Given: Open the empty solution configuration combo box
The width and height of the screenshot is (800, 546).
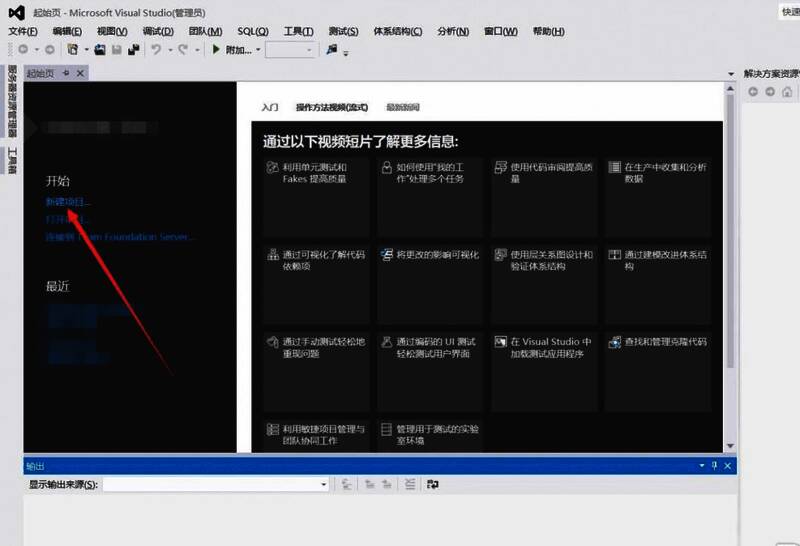Looking at the screenshot, I should pos(289,50).
